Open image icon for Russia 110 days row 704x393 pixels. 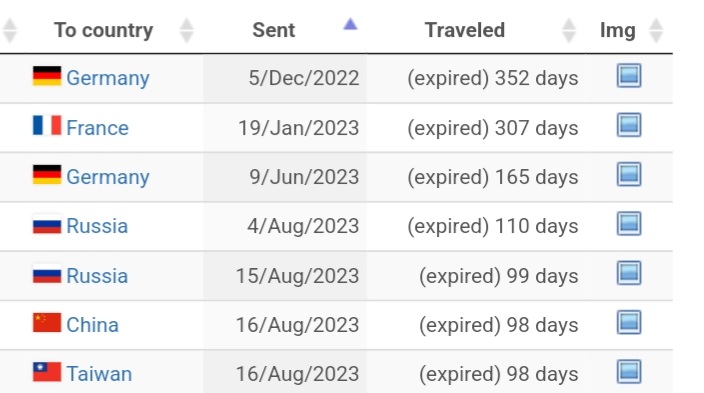tap(629, 224)
